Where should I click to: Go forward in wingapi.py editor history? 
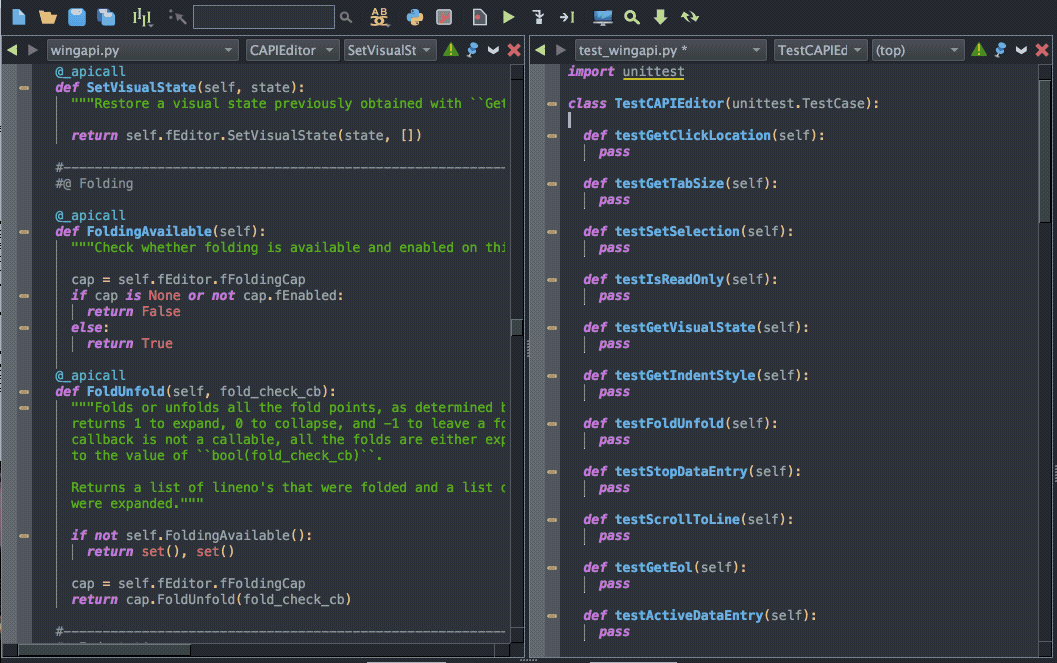(x=32, y=50)
